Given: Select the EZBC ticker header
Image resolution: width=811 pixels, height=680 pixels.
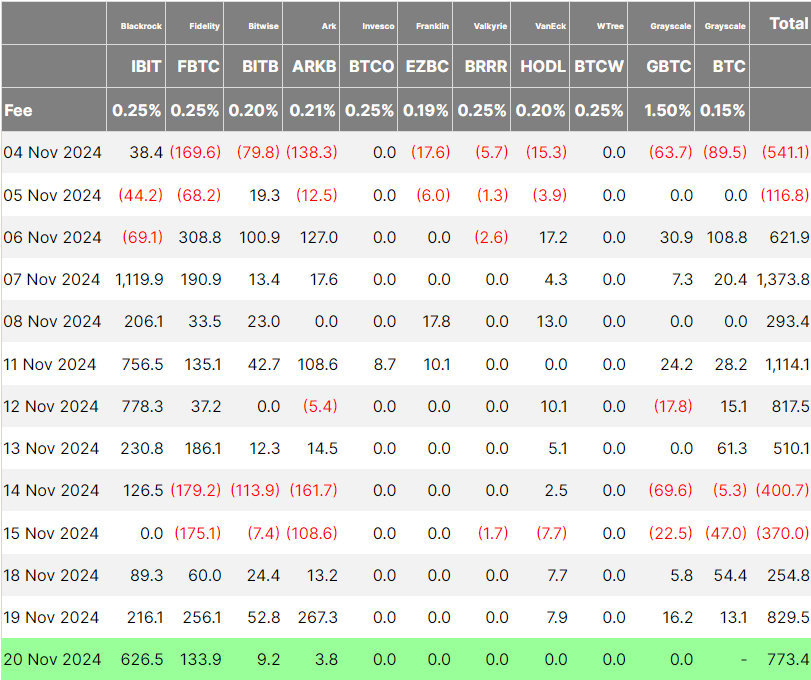Looking at the screenshot, I should 426,67.
